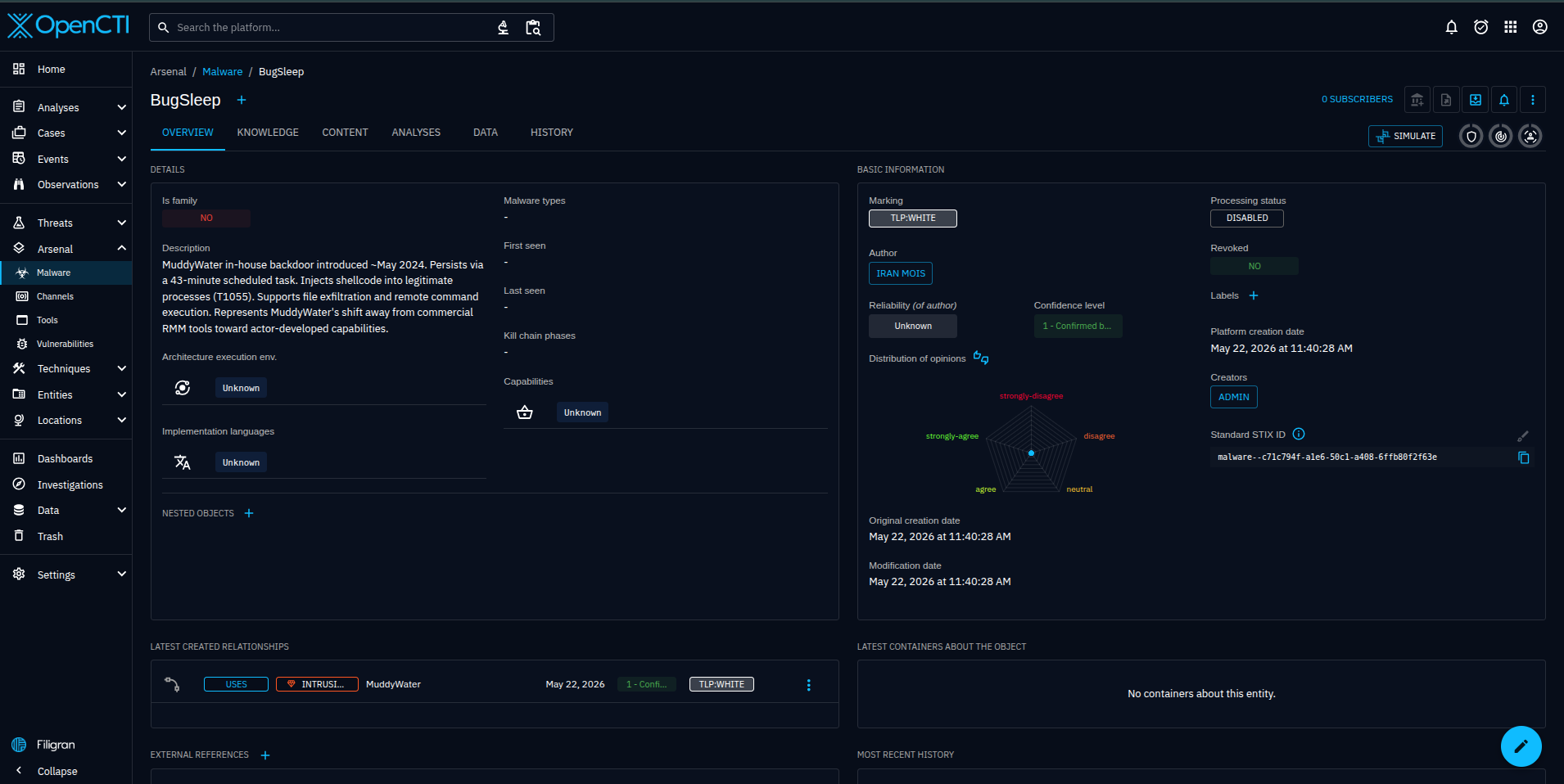Select the STIX ID malware--c71c794f text
The width and height of the screenshot is (1564, 784).
[x=1327, y=457]
